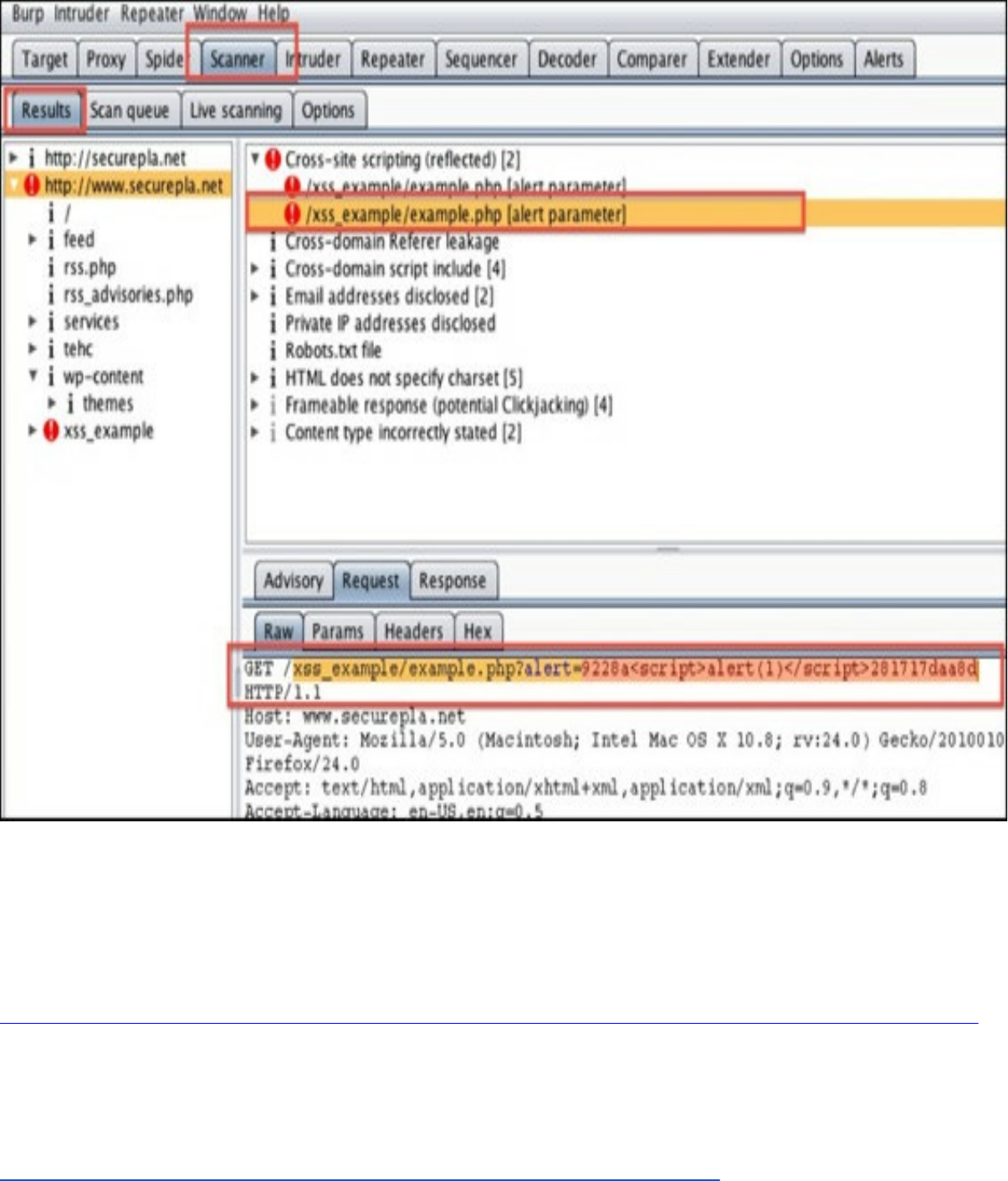
Task: Click the Host: www.securepla.net header line
Action: (x=355, y=717)
